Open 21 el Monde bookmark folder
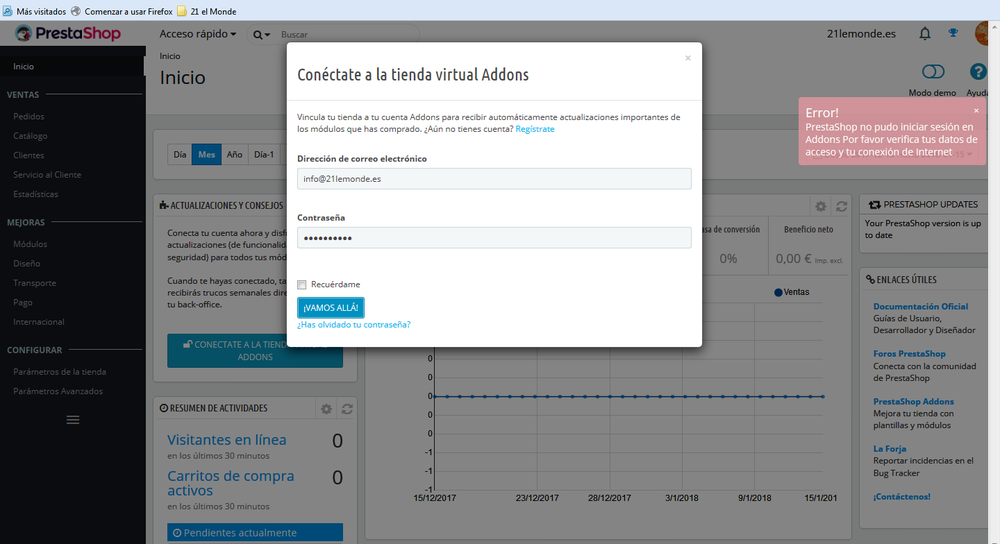This screenshot has width=1000, height=544. pos(207,11)
